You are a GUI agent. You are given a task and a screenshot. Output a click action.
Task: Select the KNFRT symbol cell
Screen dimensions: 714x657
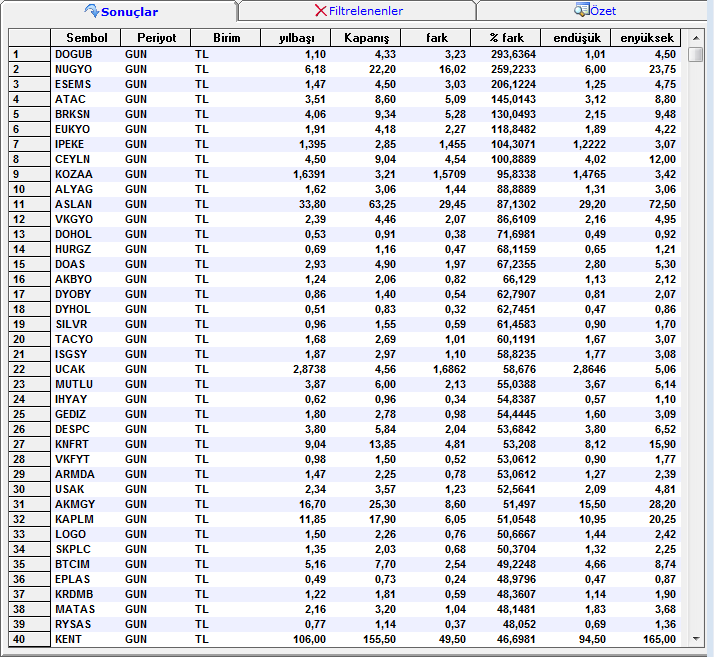point(86,444)
